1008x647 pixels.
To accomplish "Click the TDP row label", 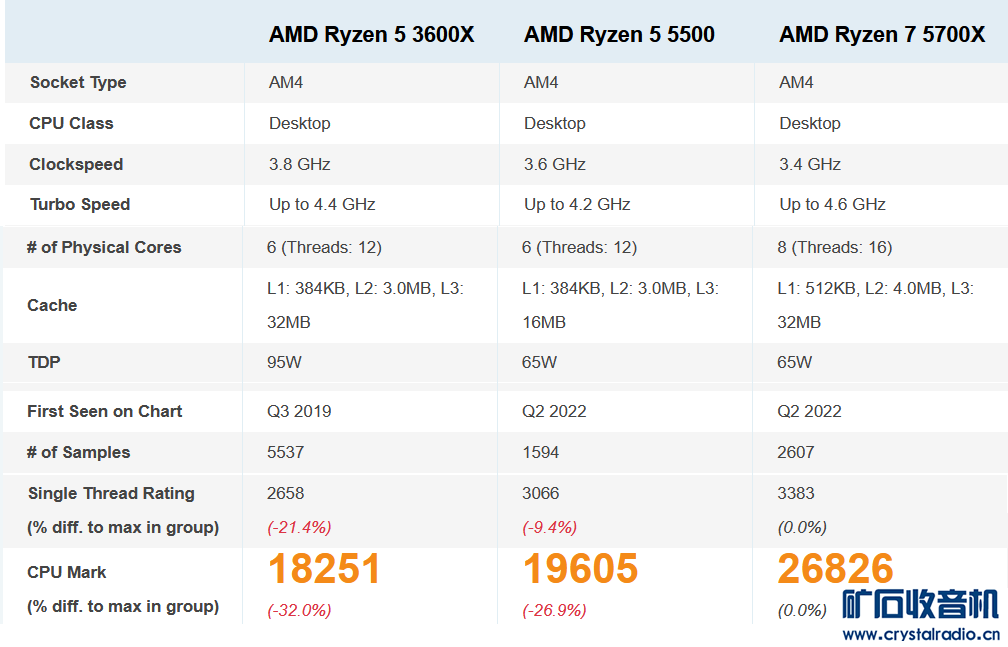I will (44, 363).
